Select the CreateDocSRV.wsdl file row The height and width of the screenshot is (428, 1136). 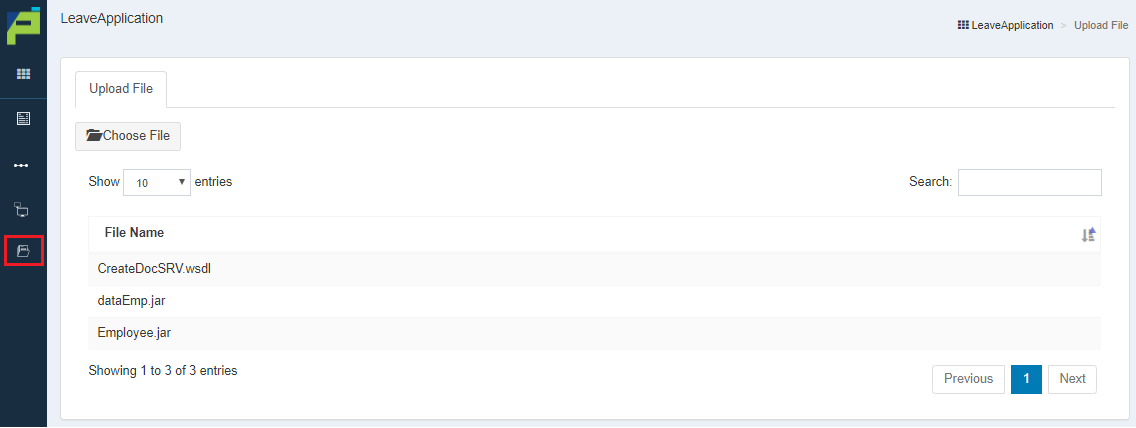point(595,269)
